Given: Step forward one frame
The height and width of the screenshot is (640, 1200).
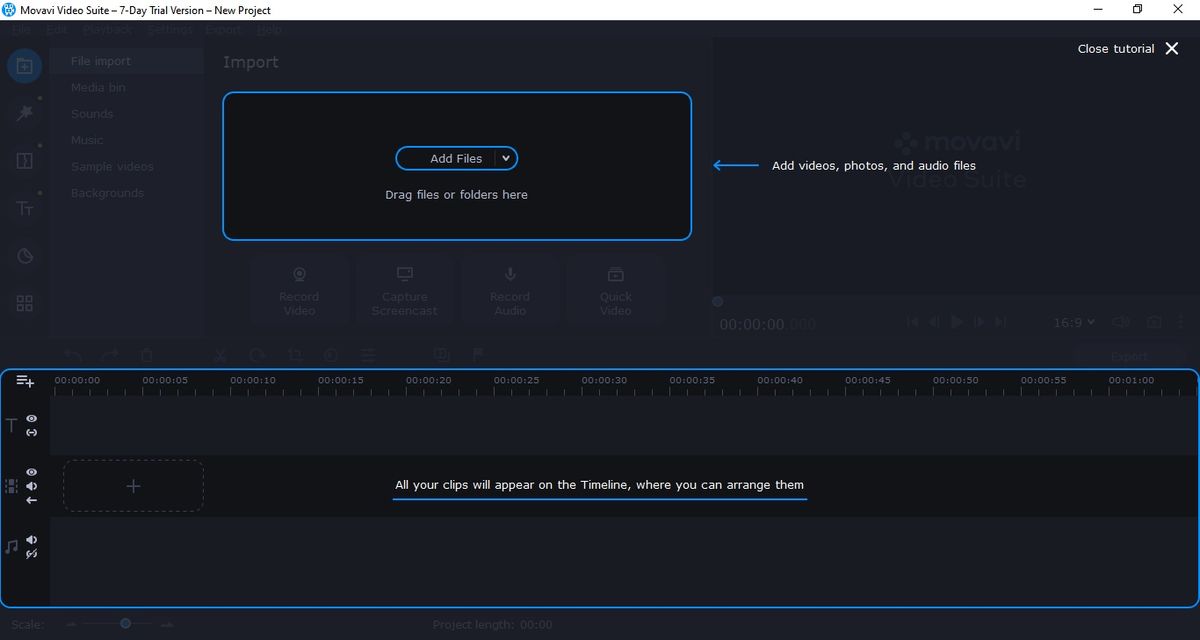Looking at the screenshot, I should click(979, 322).
